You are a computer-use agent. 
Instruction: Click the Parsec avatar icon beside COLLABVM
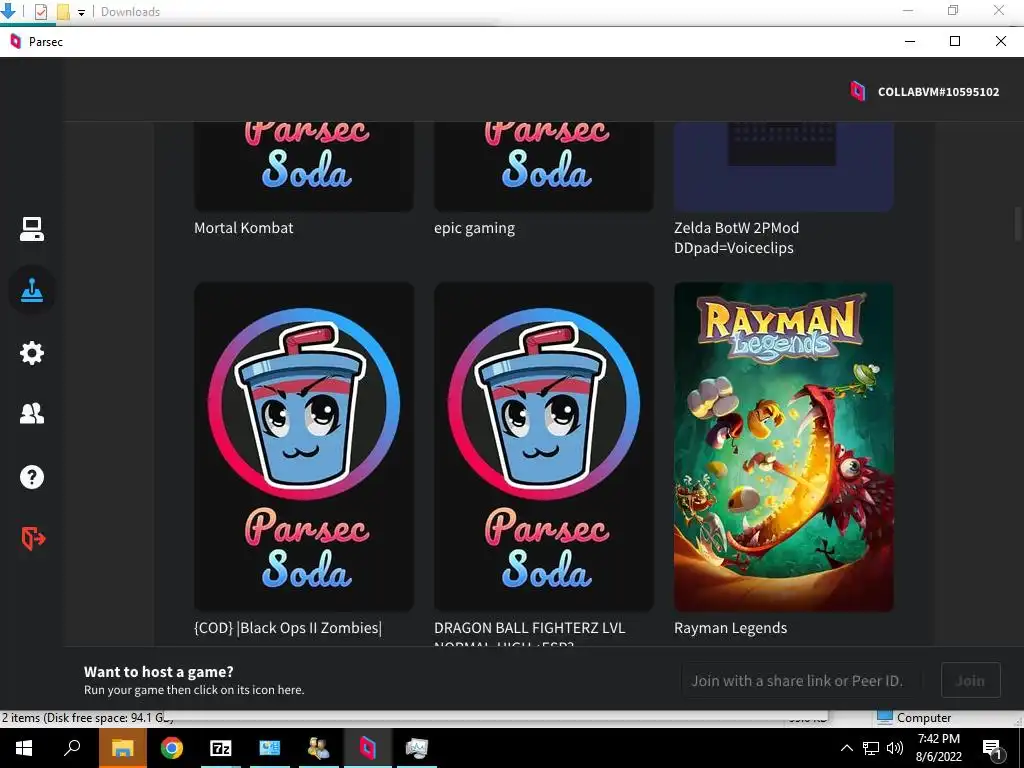click(x=857, y=91)
